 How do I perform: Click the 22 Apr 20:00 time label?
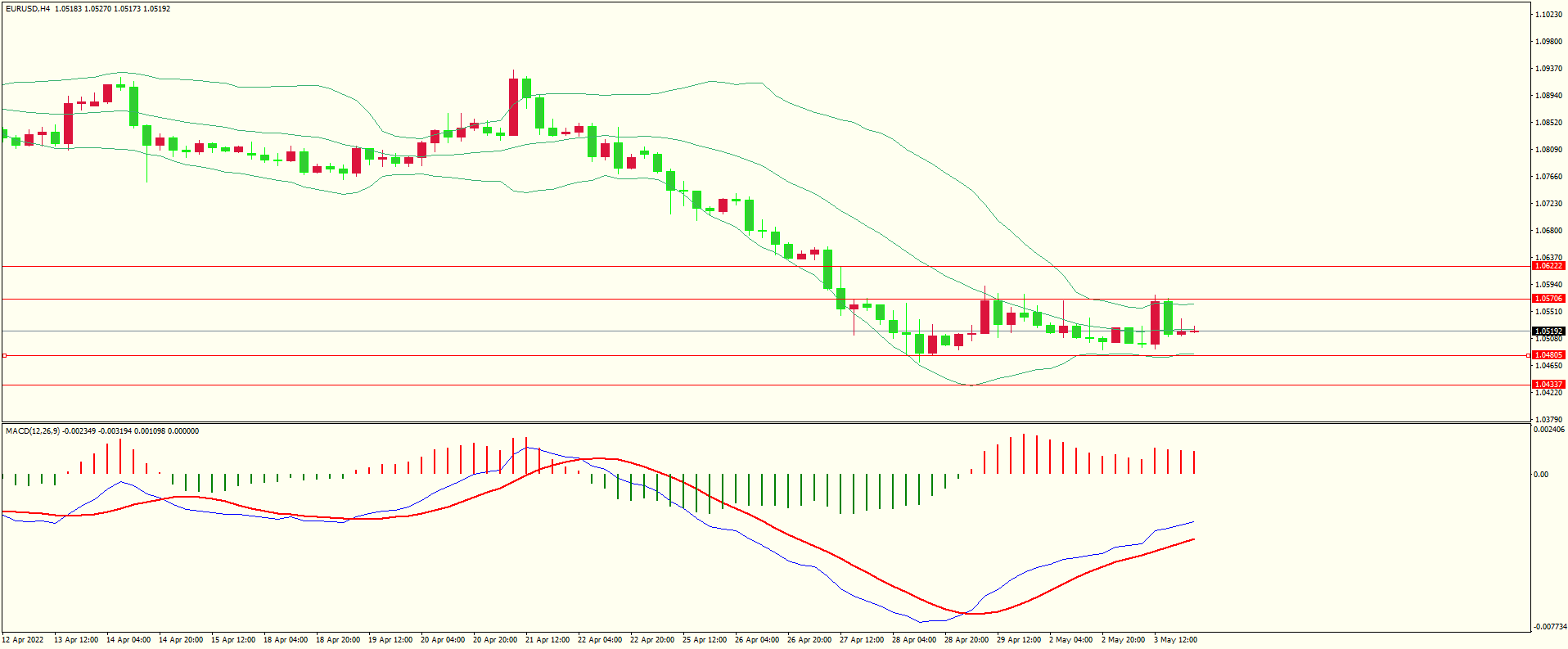click(x=652, y=640)
